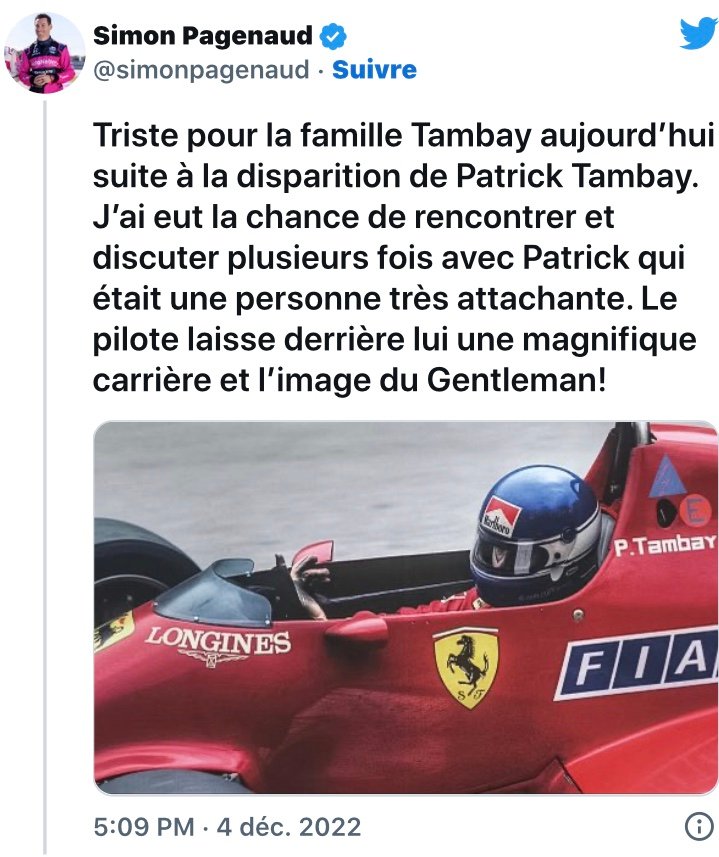
Task: Click the blue helmet in the photo
Action: pos(537,536)
